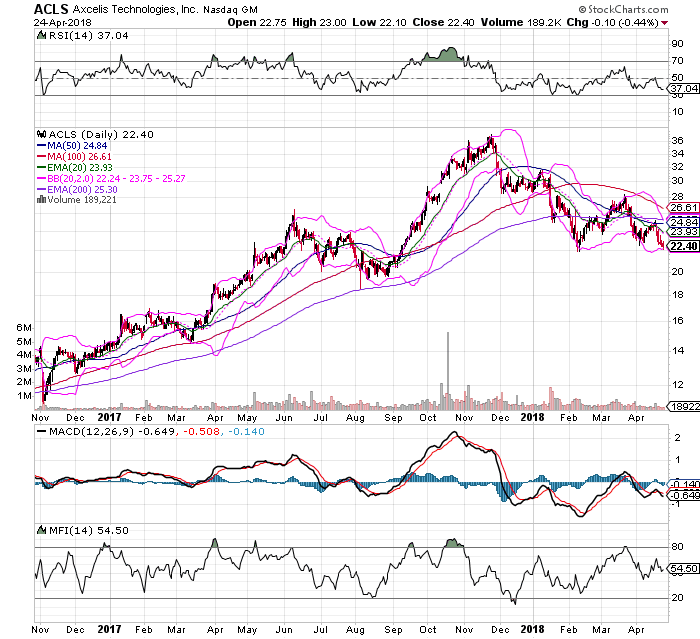Click the 2017 label on bottom date axis
The image size is (700, 639).
coord(109,629)
